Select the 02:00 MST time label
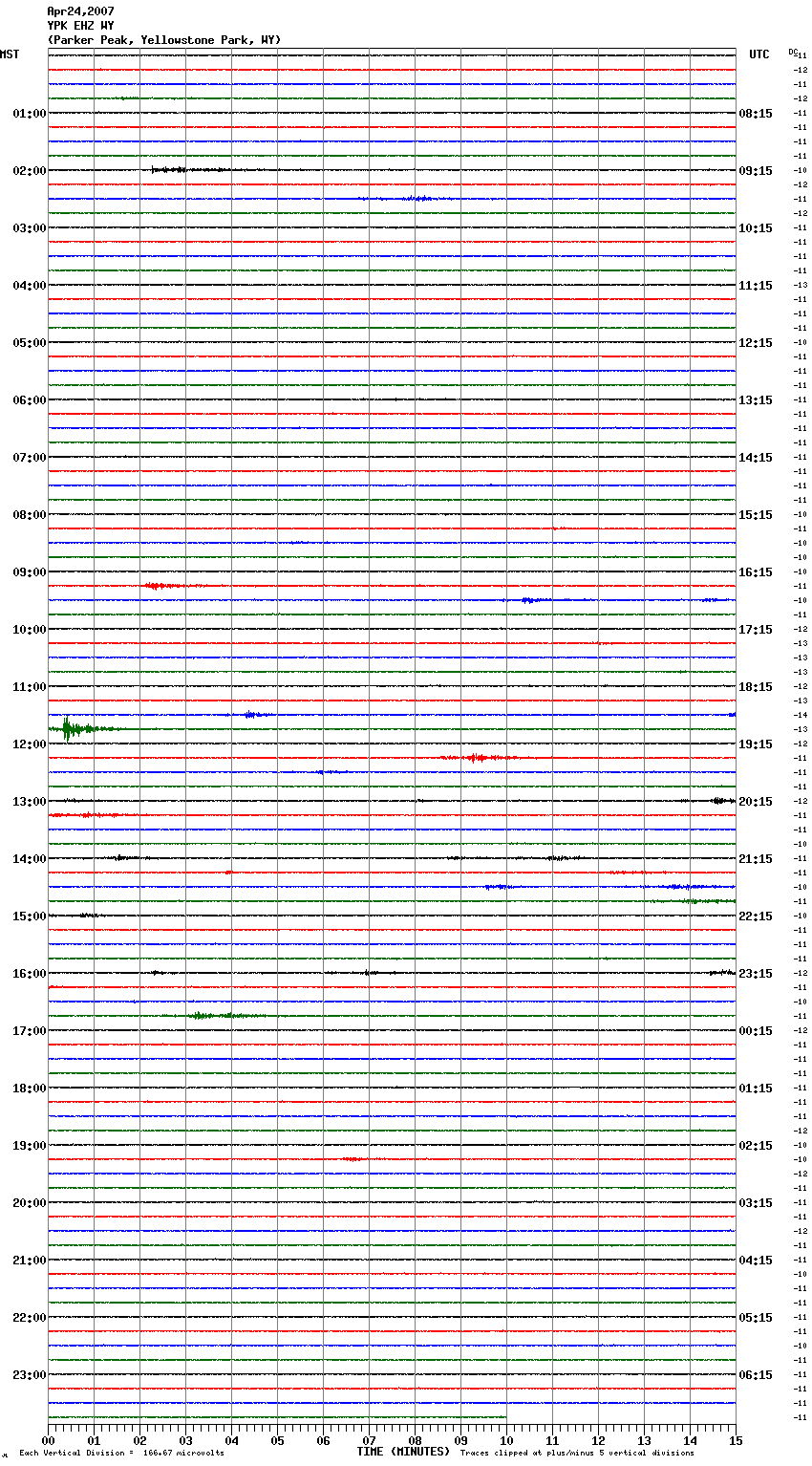The width and height of the screenshot is (812, 1466). coord(30,171)
